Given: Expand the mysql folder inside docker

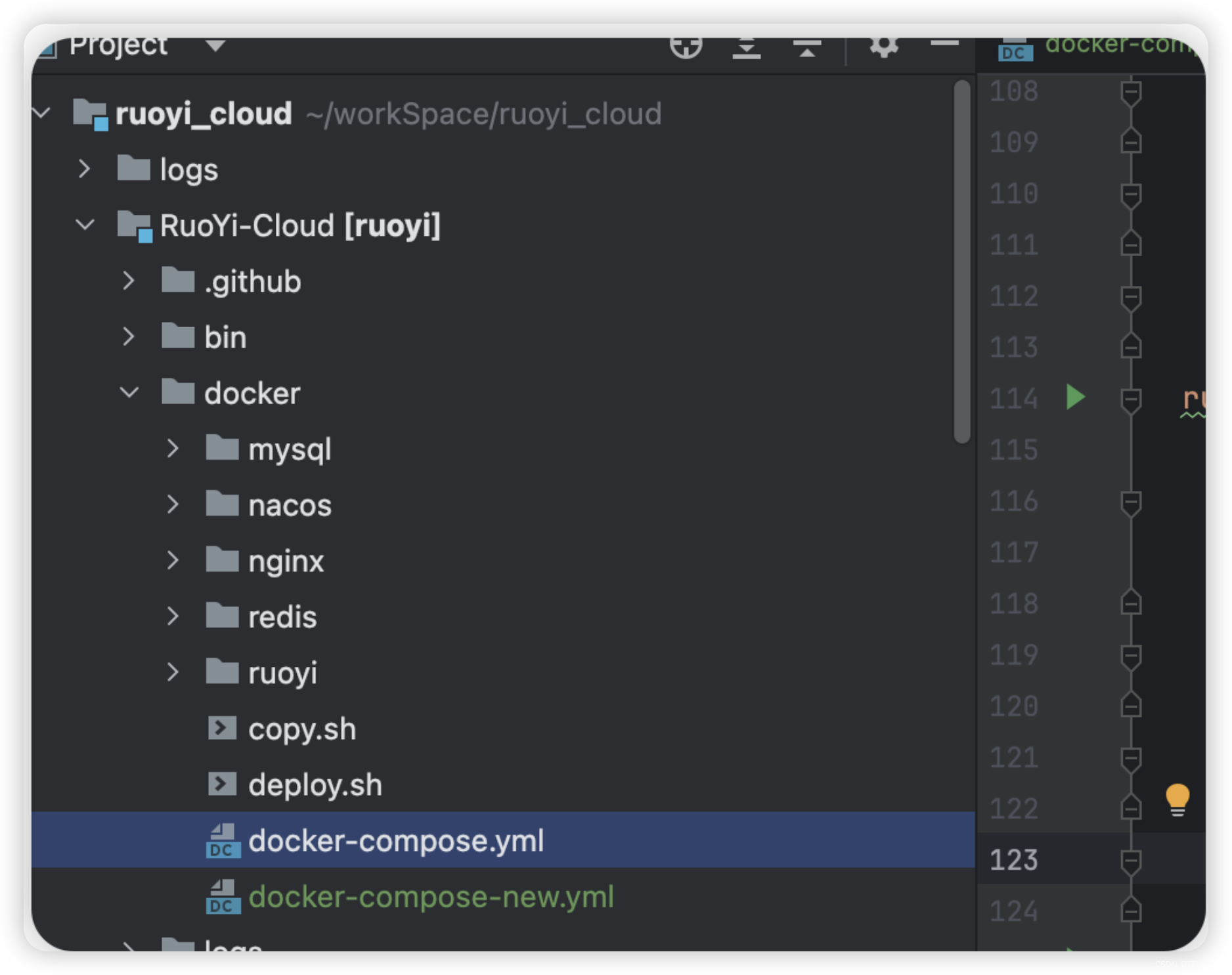Looking at the screenshot, I should (173, 448).
